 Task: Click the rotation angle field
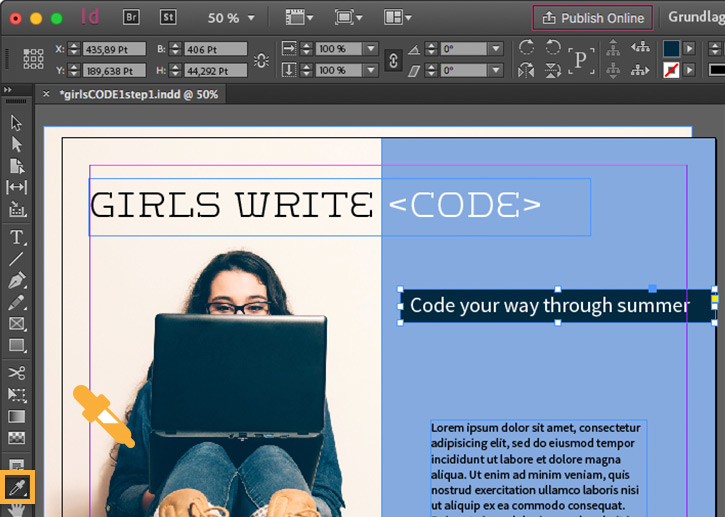tap(464, 49)
